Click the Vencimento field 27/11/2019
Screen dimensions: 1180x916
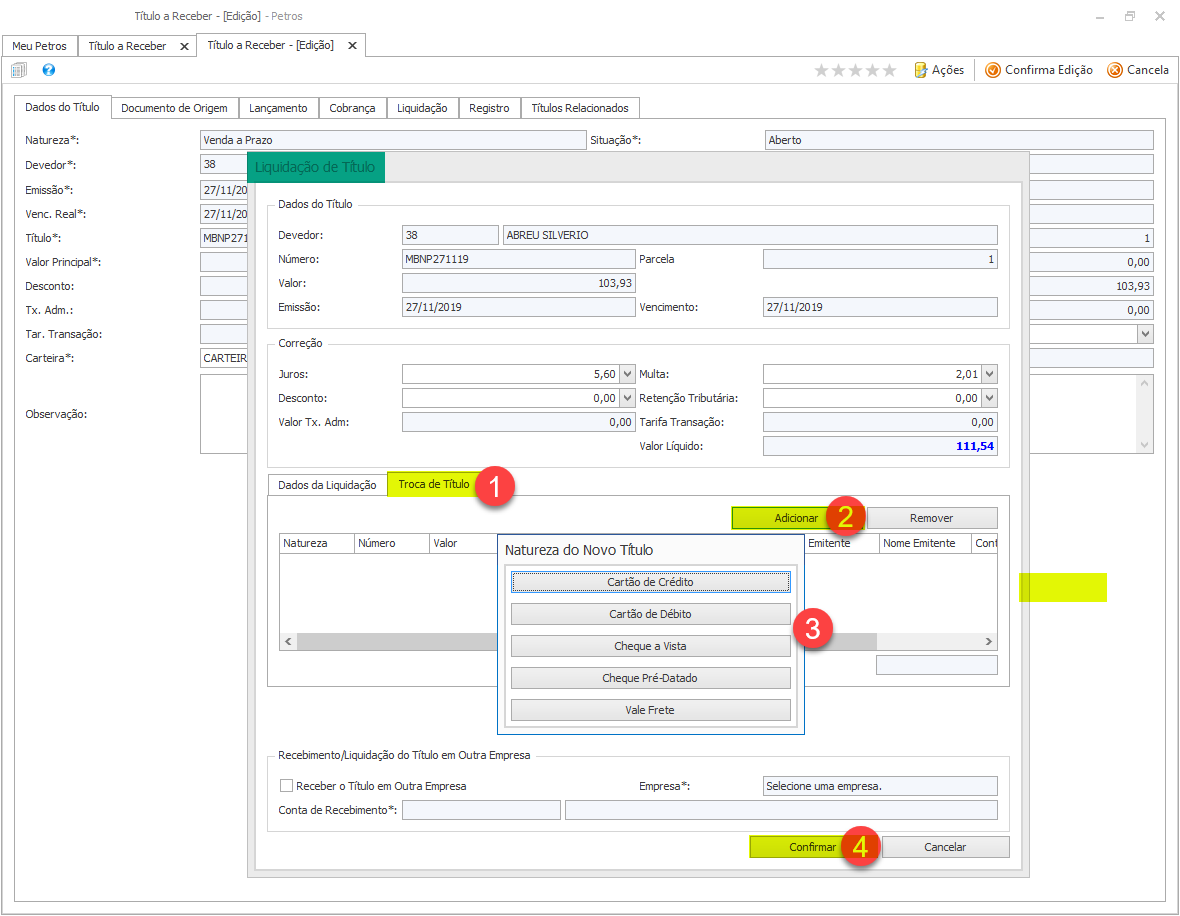[880, 307]
